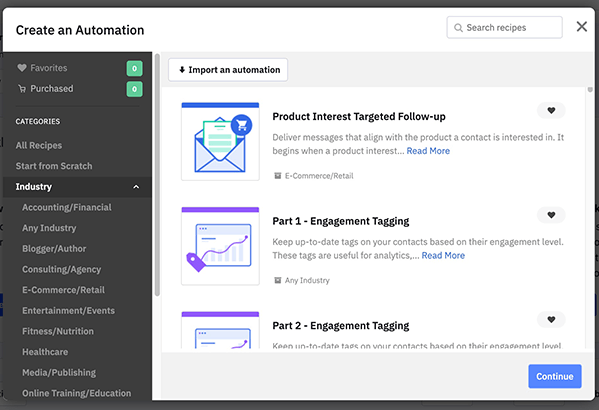Click the search magnifier icon
Viewport: 599px width, 410px height.
tap(458, 28)
